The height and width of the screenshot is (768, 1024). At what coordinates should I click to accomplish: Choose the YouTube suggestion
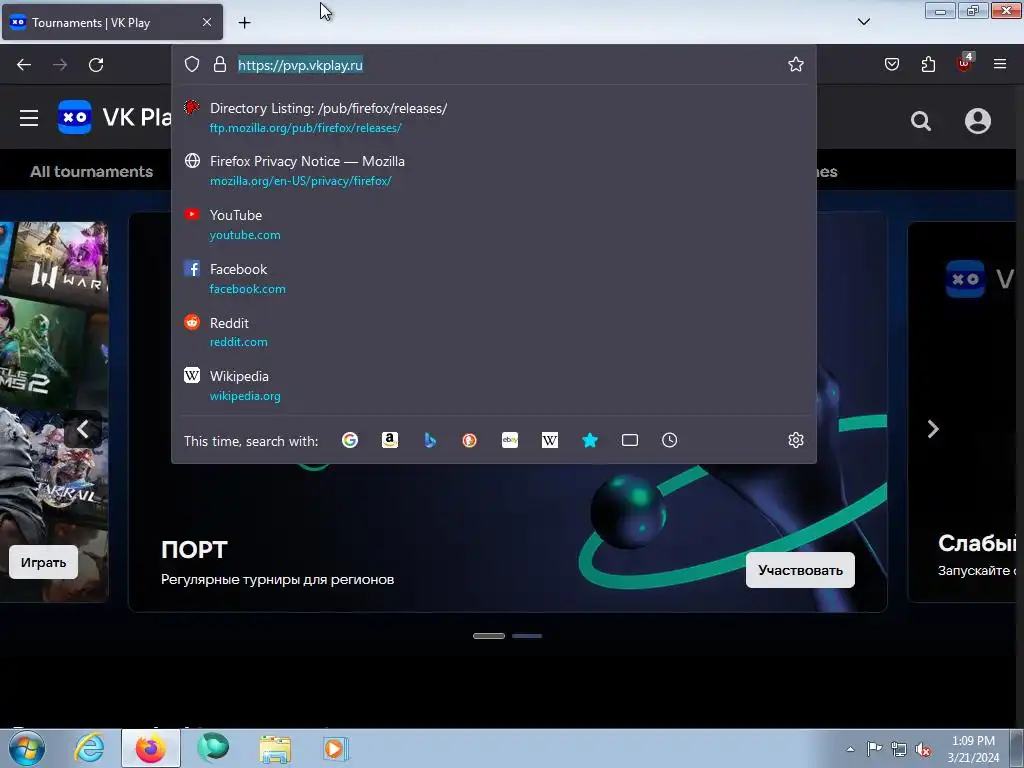coord(494,225)
